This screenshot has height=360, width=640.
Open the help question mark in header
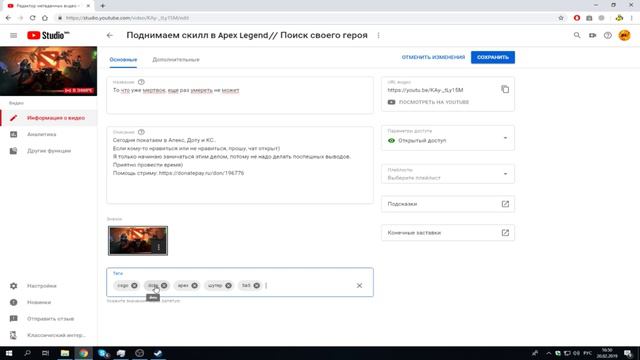click(x=608, y=36)
